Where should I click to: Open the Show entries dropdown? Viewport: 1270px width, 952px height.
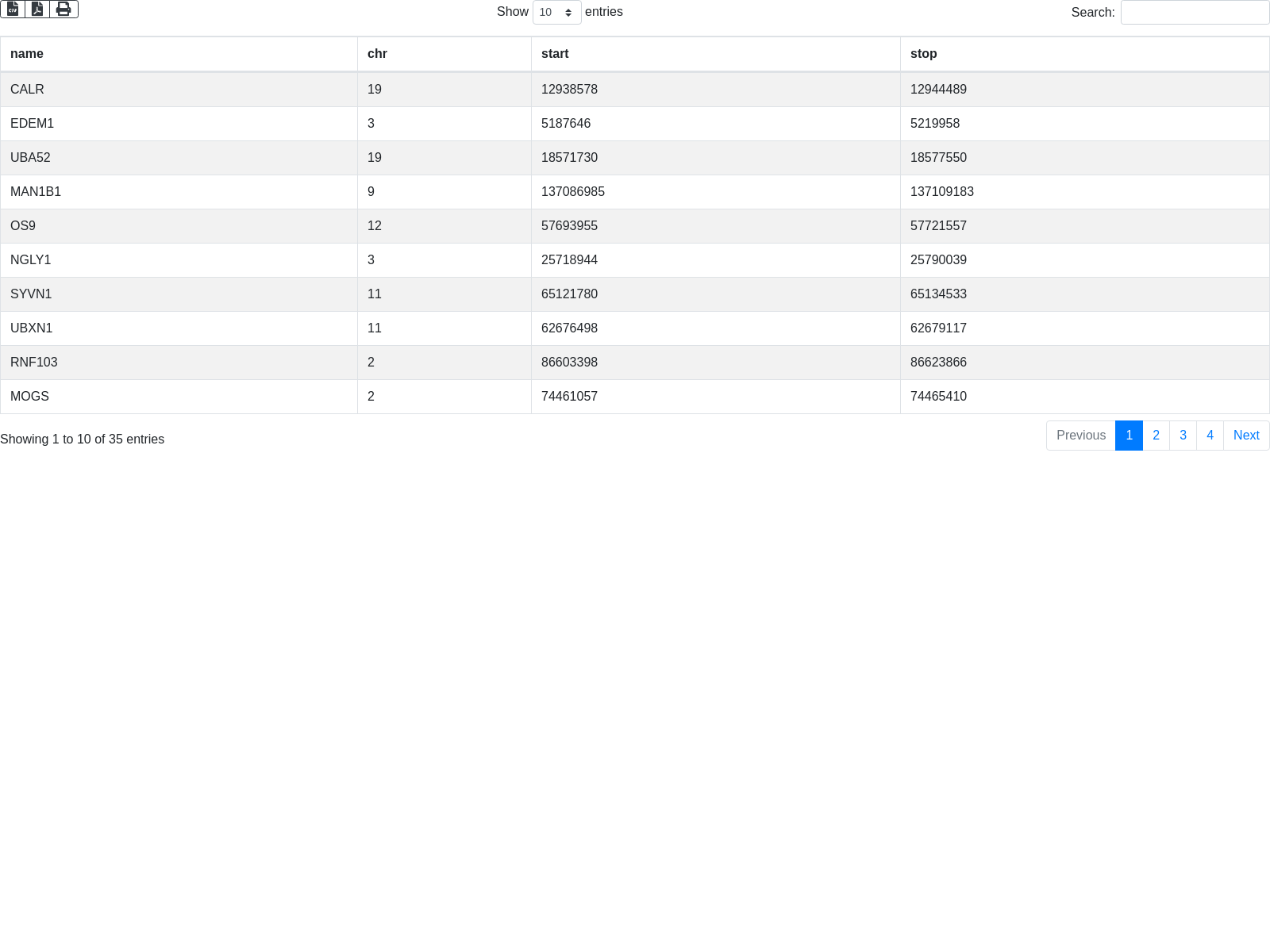pyautogui.click(x=556, y=12)
